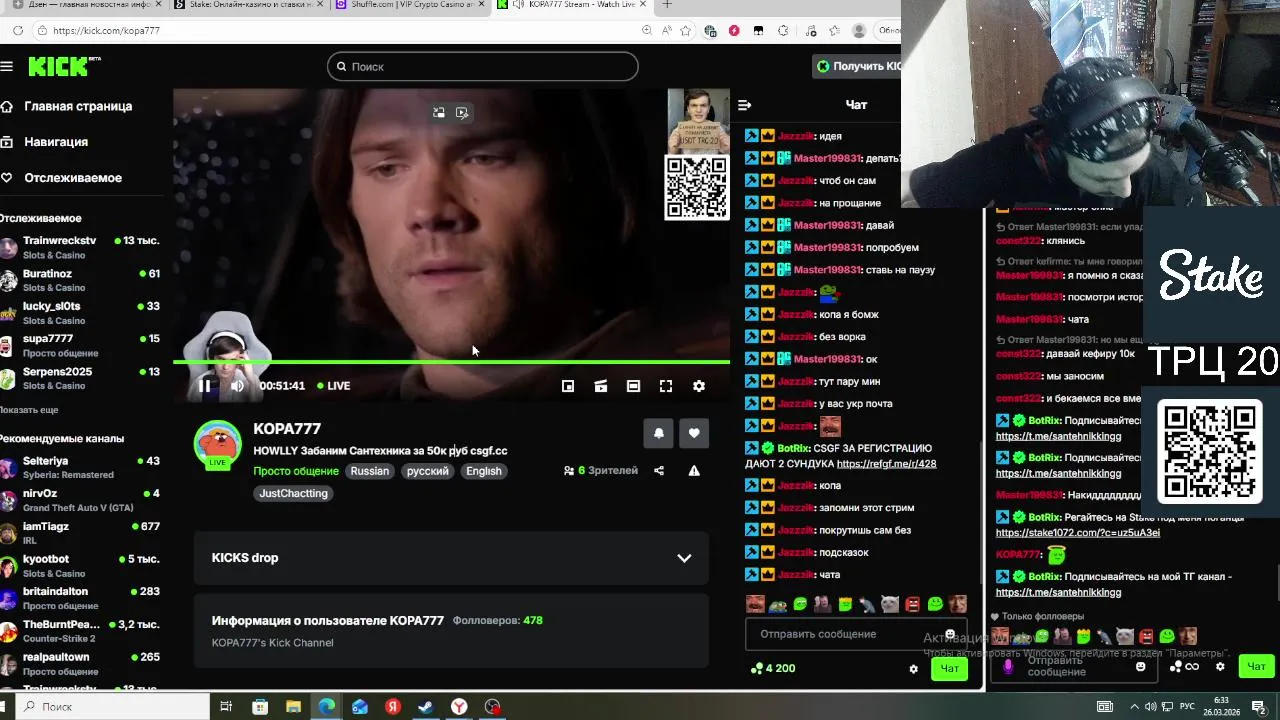
Task: Pause the live stream video
Action: (x=204, y=386)
